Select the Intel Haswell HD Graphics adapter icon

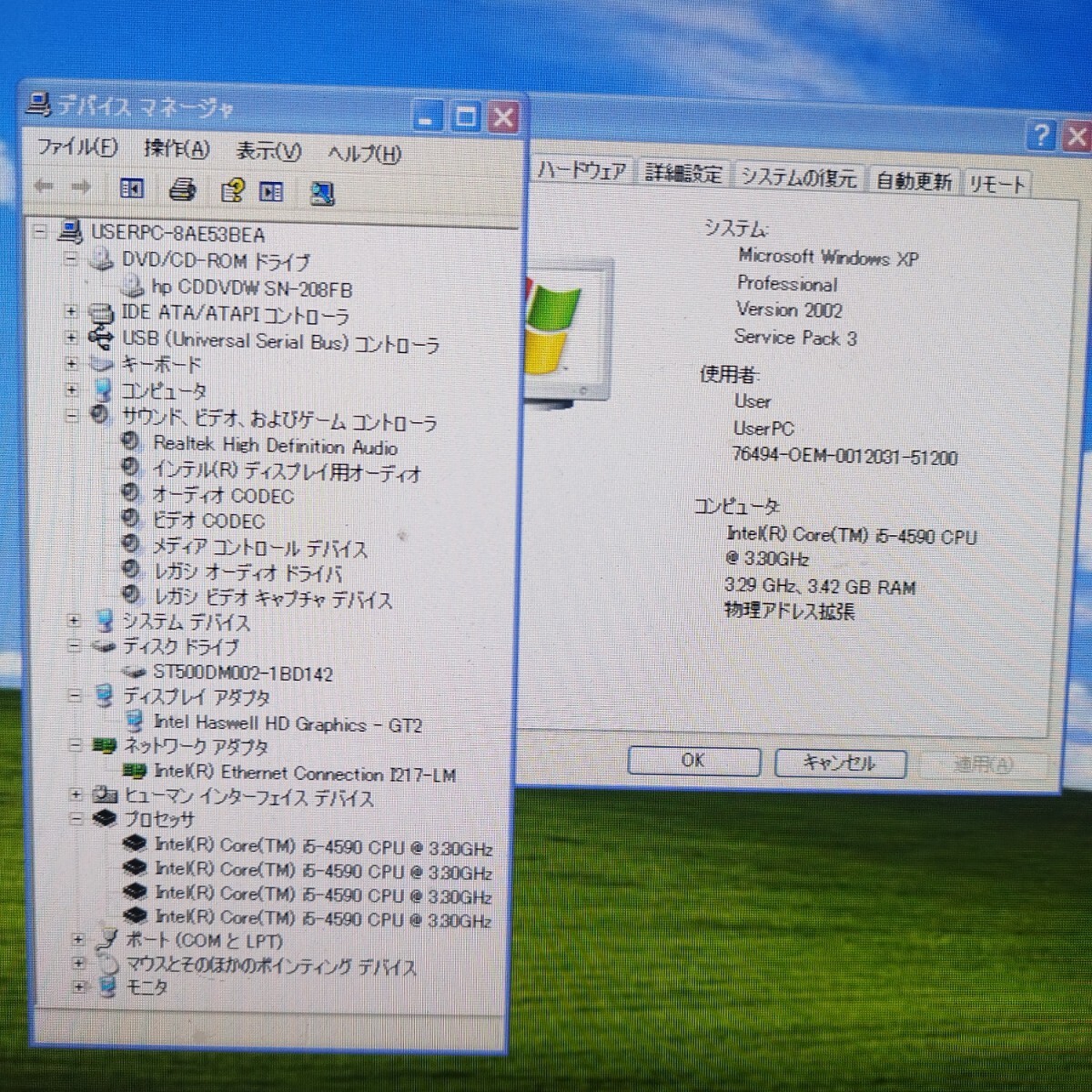tap(135, 722)
